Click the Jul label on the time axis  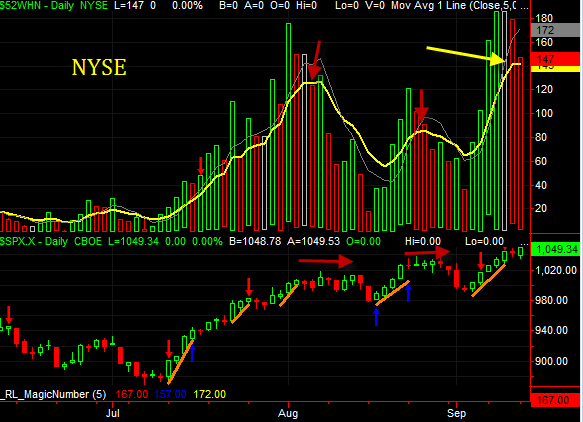click(113, 413)
